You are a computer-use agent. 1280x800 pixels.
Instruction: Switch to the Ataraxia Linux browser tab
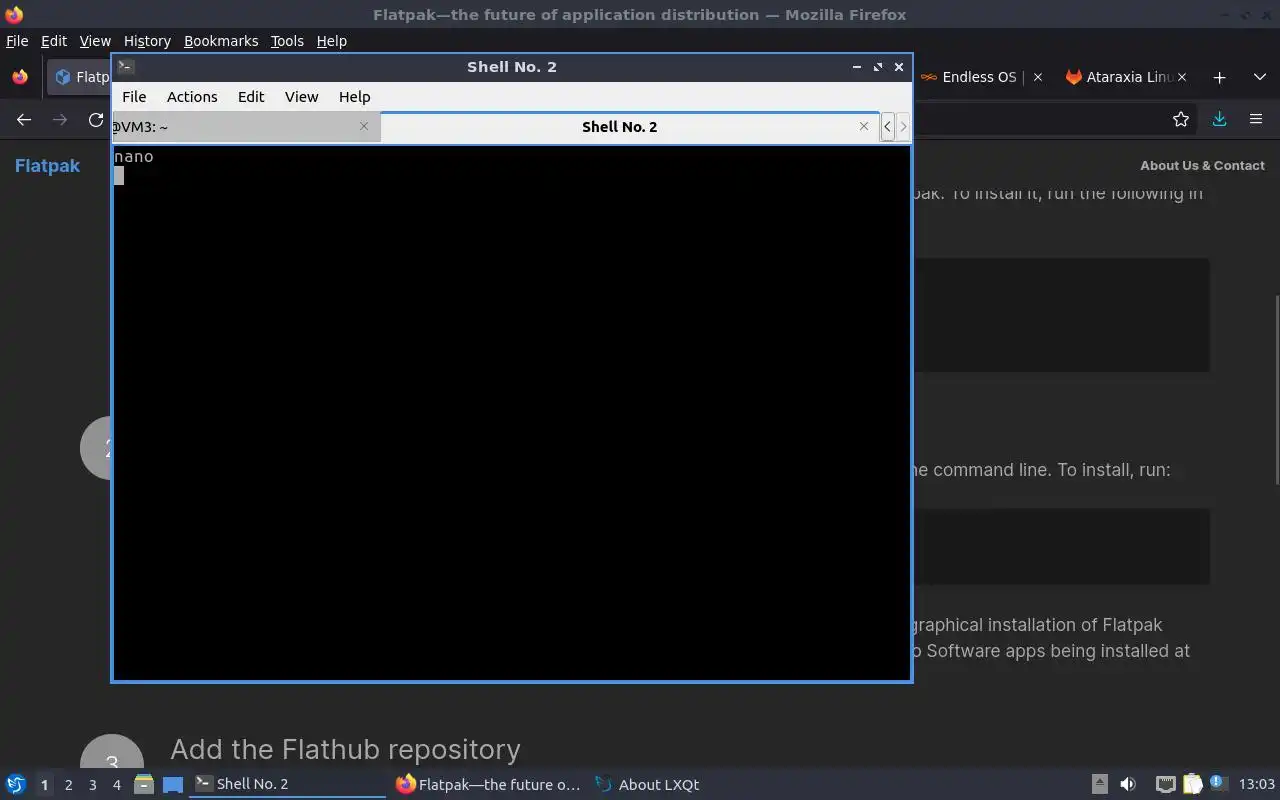tap(1118, 77)
